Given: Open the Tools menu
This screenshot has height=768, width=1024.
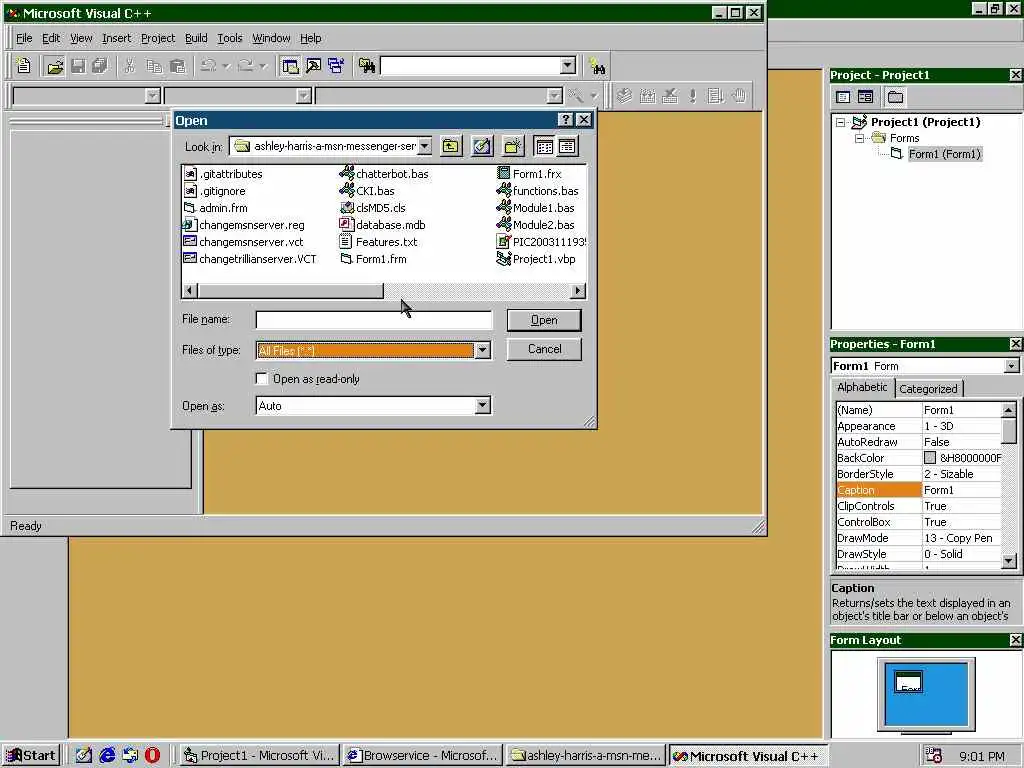Looking at the screenshot, I should pyautogui.click(x=229, y=38).
